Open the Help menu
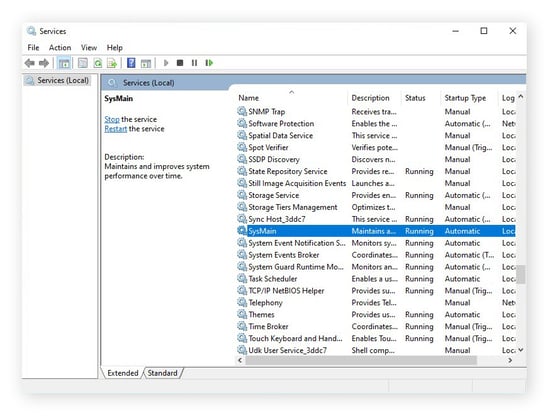550x419 pixels. click(115, 48)
